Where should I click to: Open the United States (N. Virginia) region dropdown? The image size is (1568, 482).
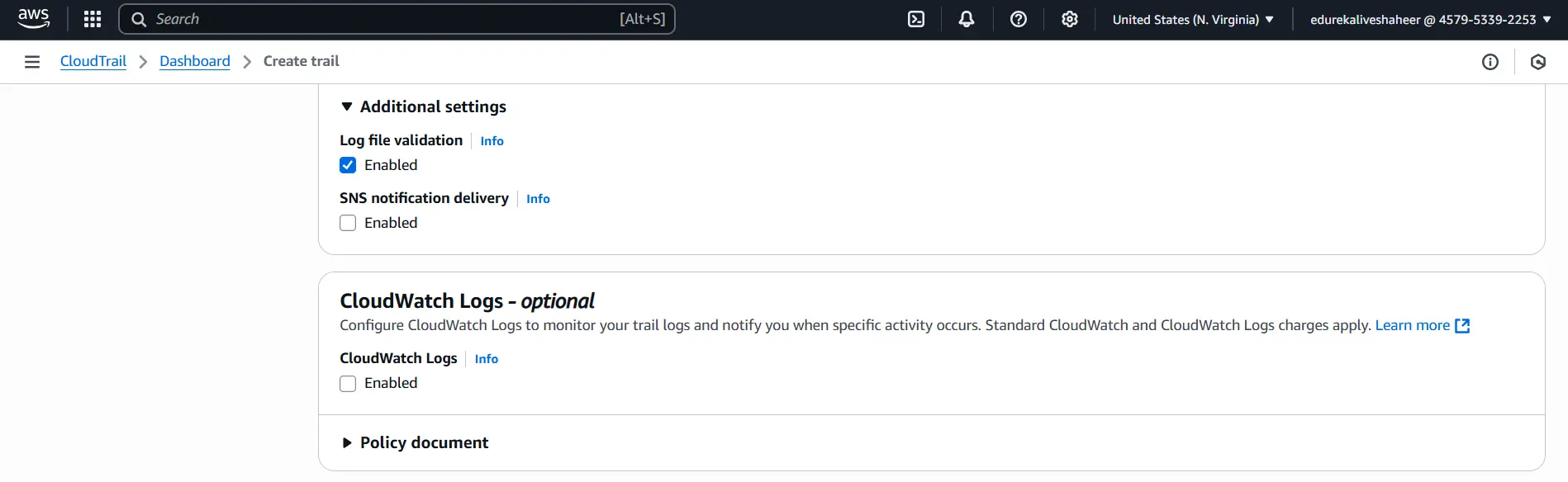tap(1193, 19)
